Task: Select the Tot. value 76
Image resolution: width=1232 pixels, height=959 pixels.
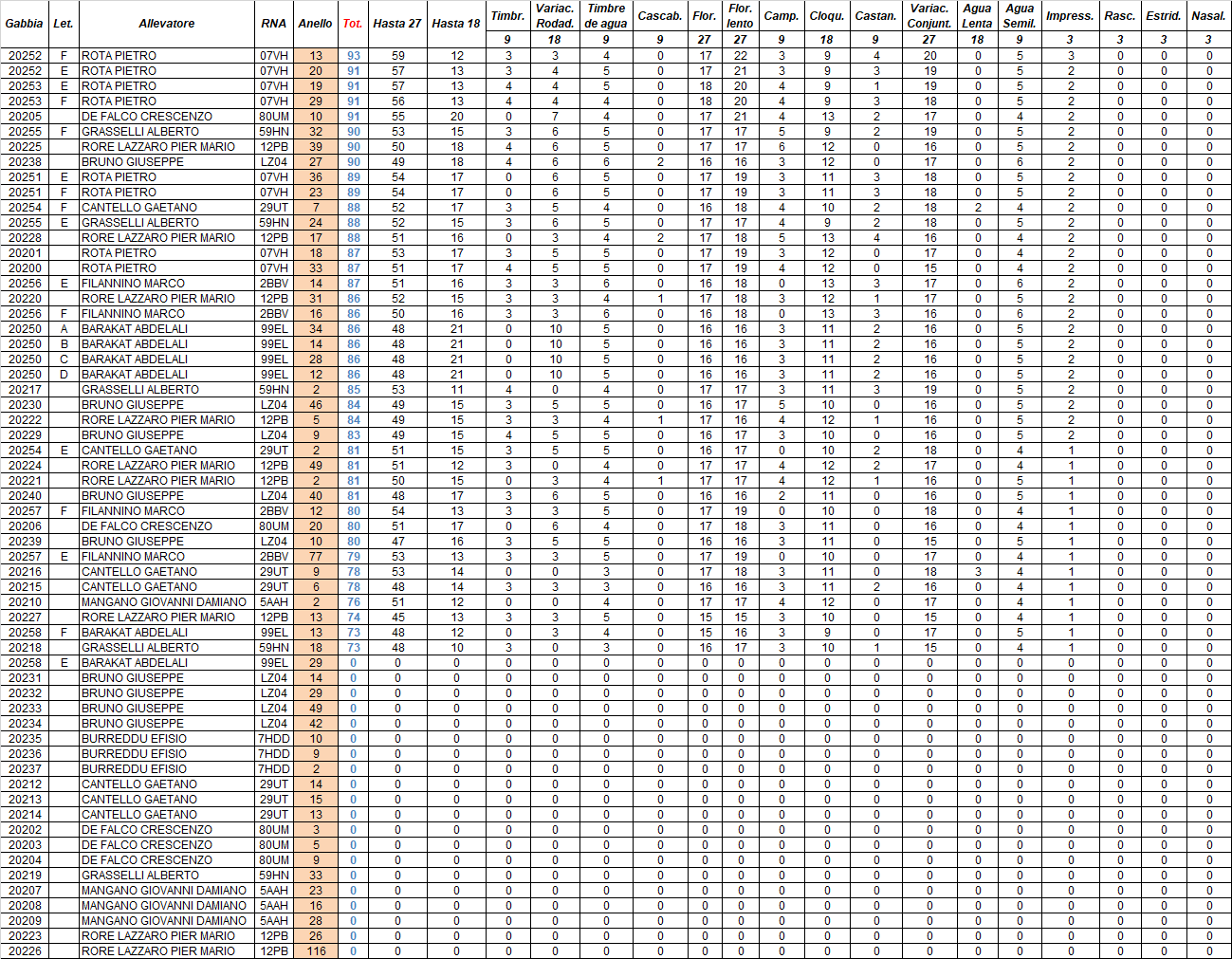Action: pos(353,602)
